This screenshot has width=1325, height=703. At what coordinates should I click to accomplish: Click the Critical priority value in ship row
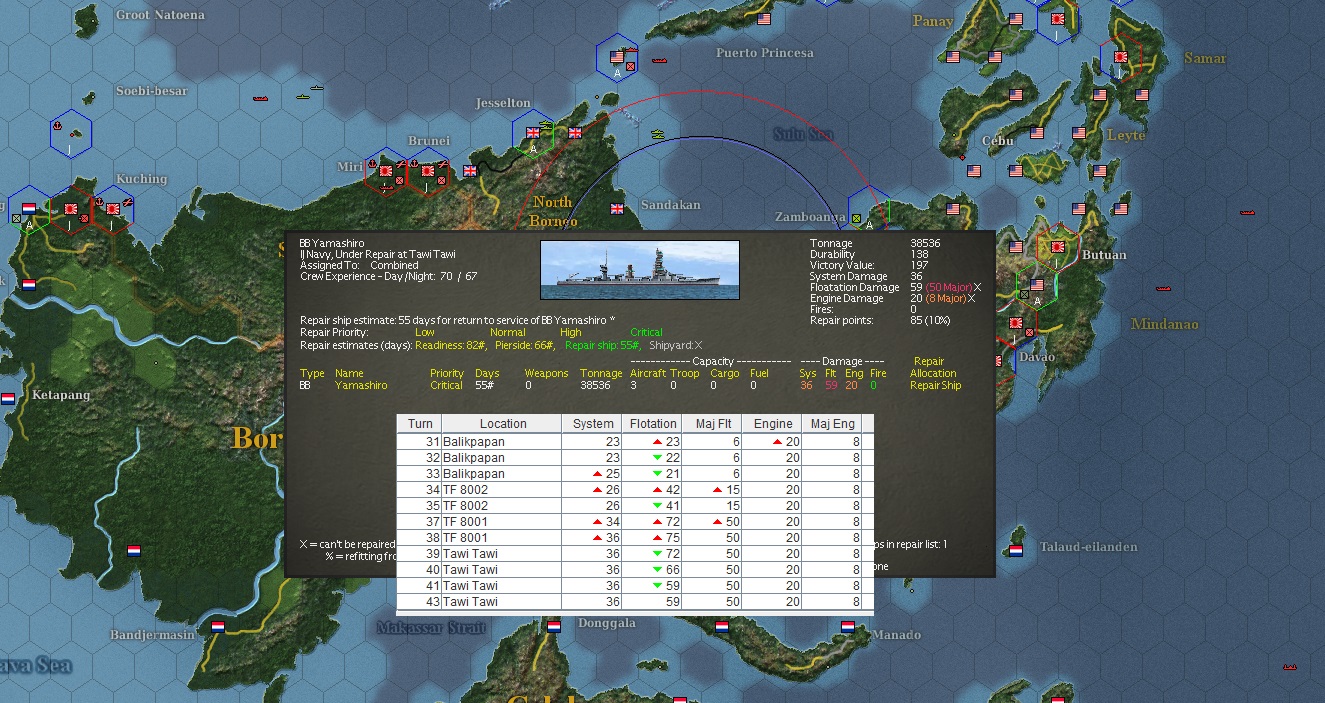(446, 385)
